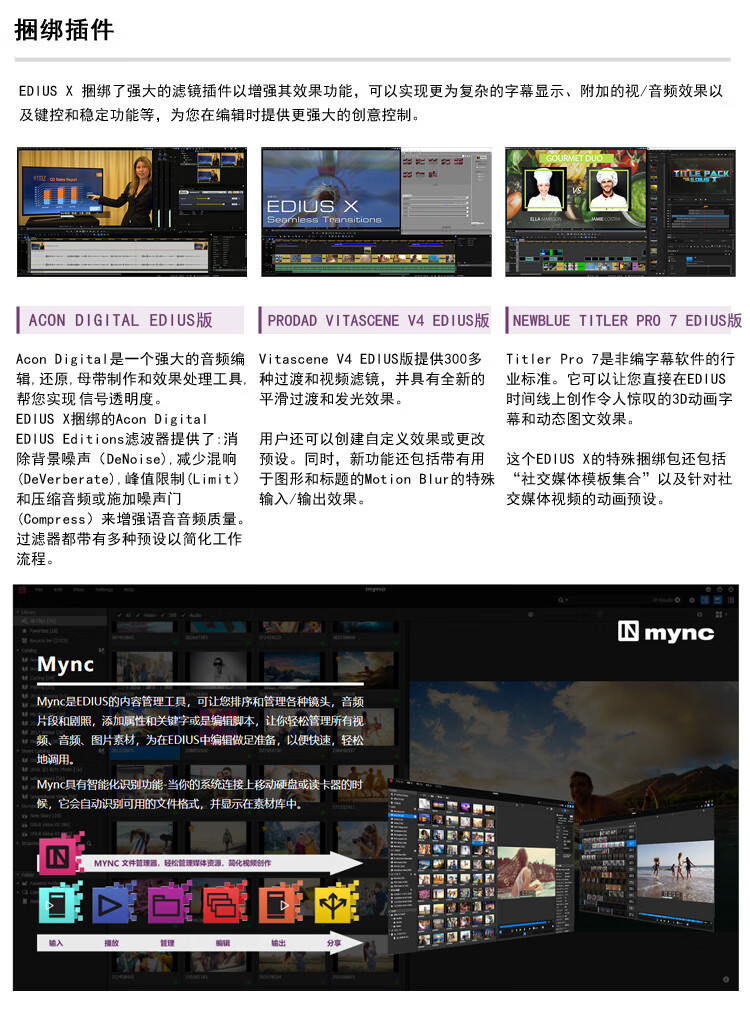
Task: Click the cyan 输入 import icon
Action: tap(60, 903)
